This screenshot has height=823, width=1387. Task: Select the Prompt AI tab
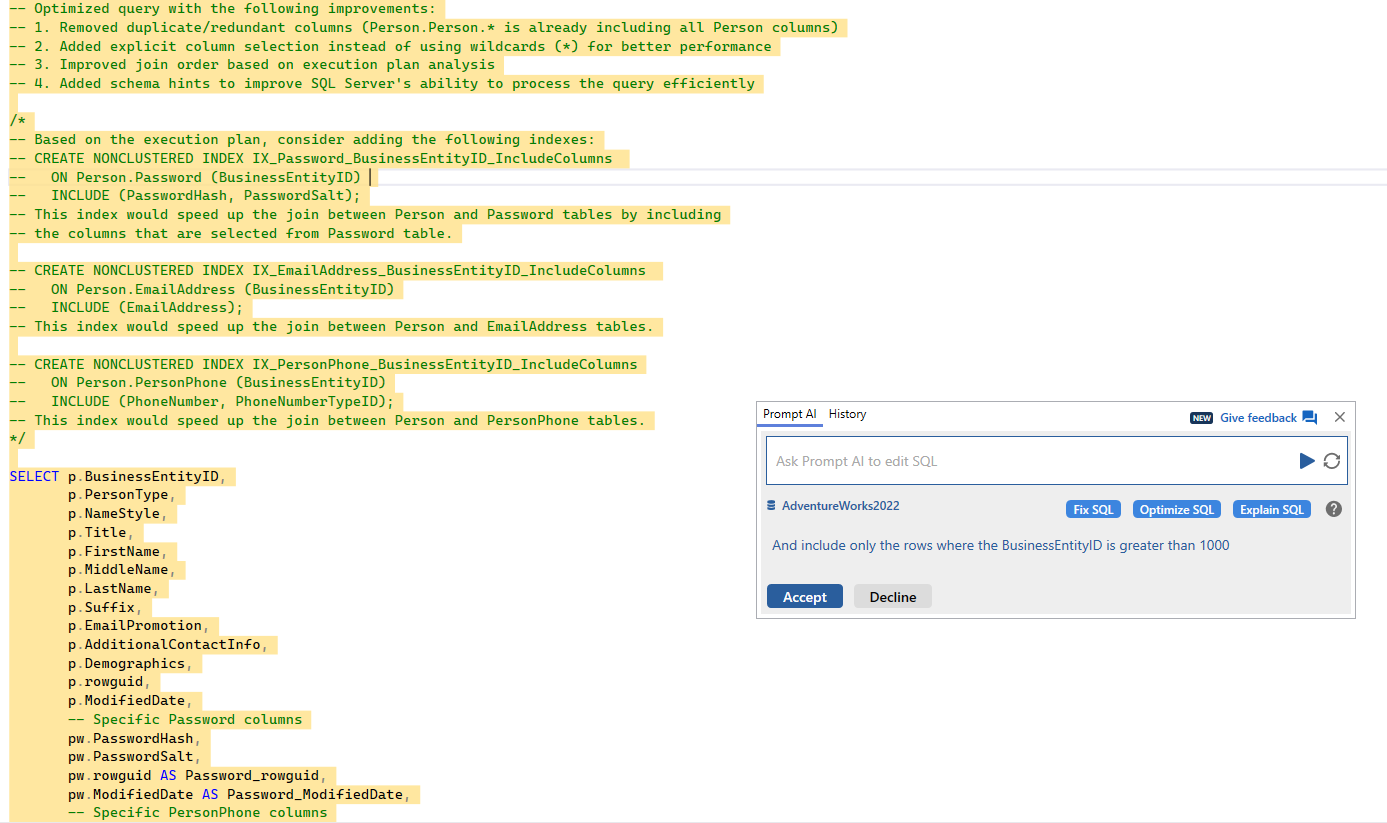(x=789, y=414)
